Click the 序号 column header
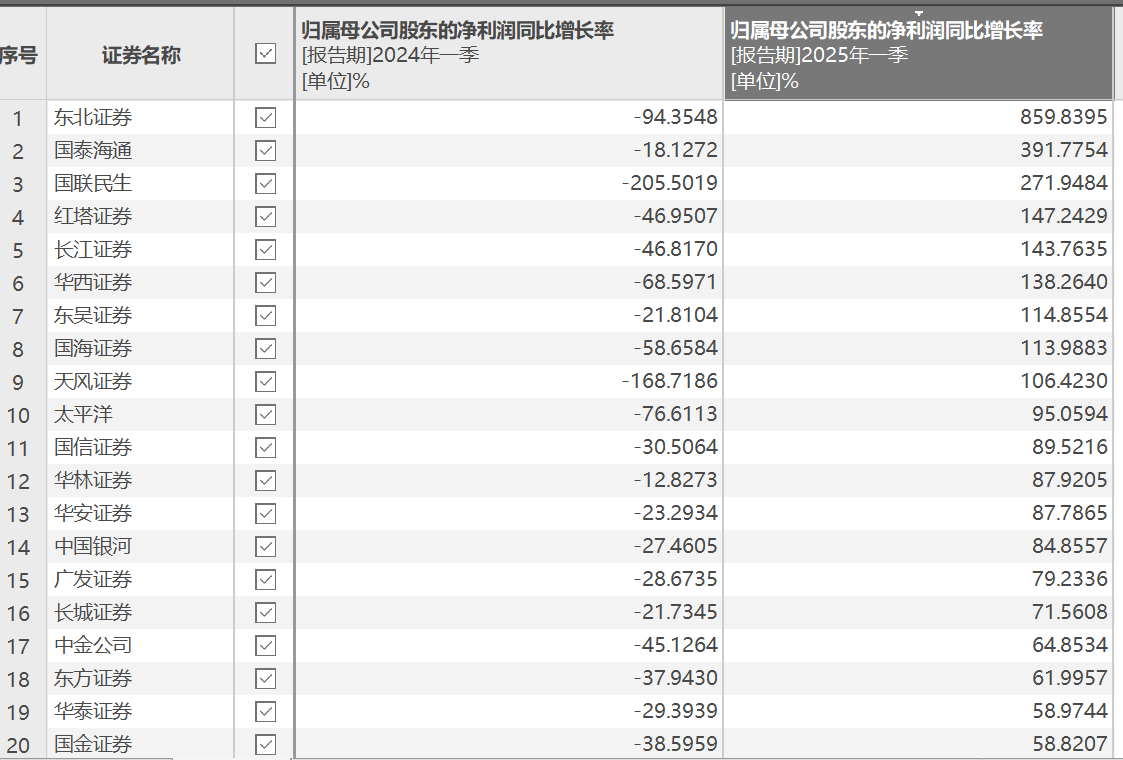The image size is (1123, 760). click(18, 53)
